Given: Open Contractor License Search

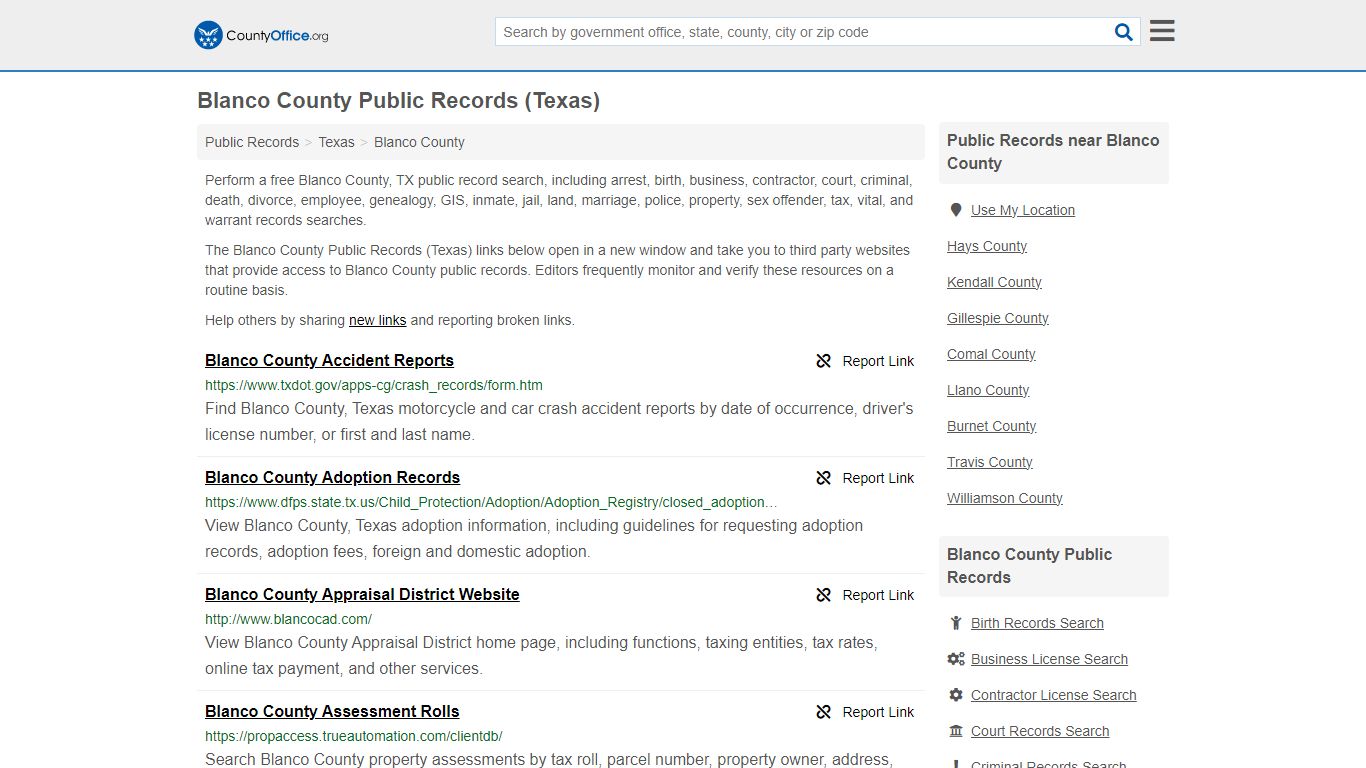Looking at the screenshot, I should click(1053, 695).
